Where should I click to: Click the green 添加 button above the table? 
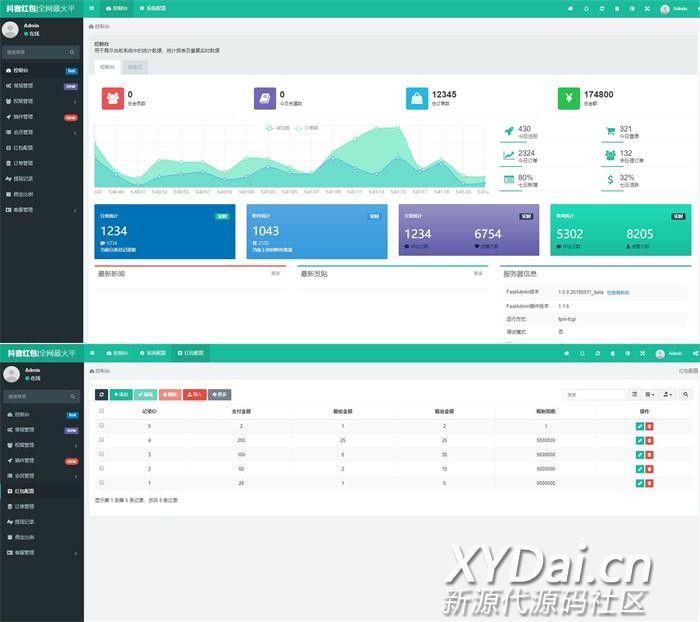(121, 395)
